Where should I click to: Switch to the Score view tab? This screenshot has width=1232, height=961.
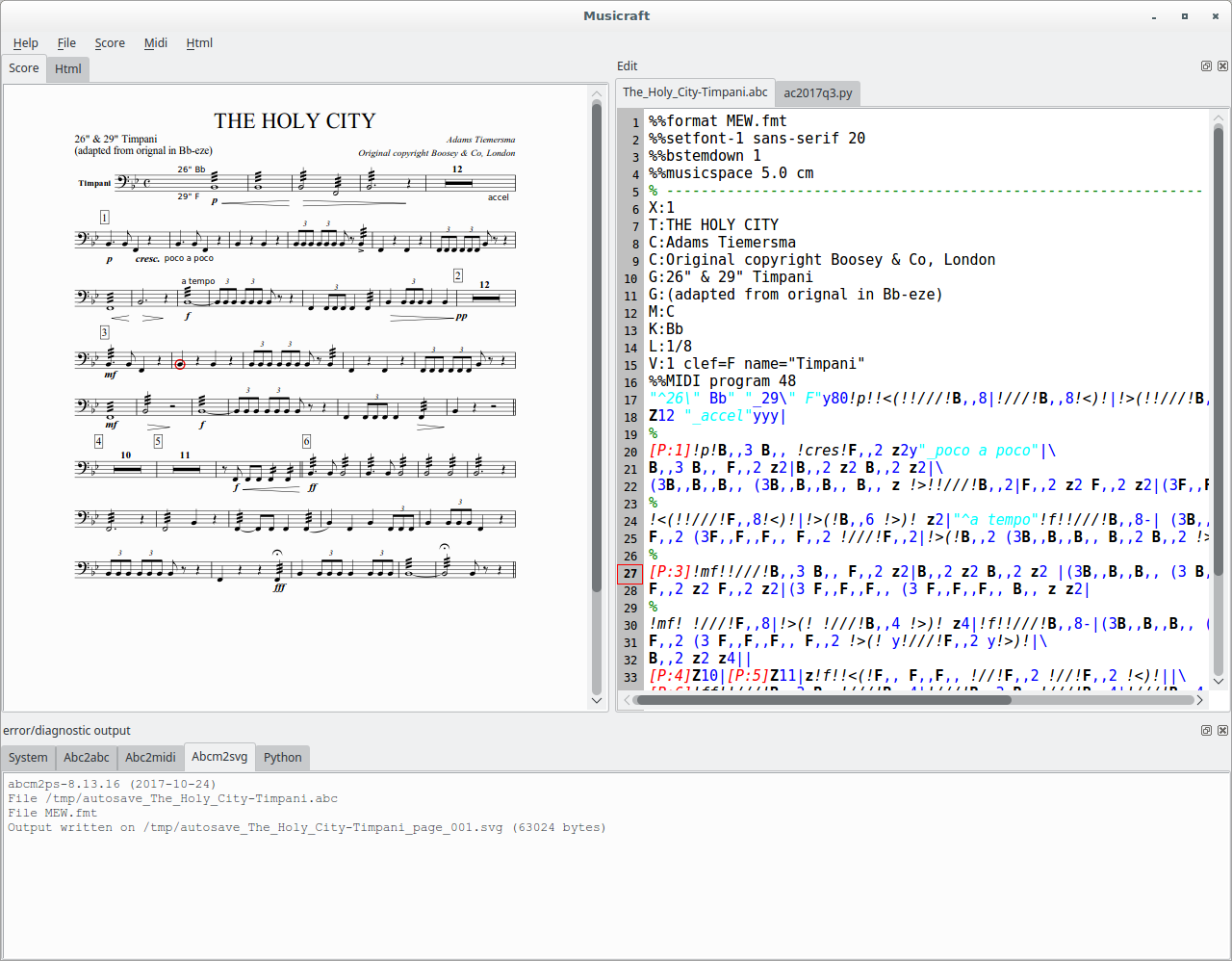[x=24, y=68]
